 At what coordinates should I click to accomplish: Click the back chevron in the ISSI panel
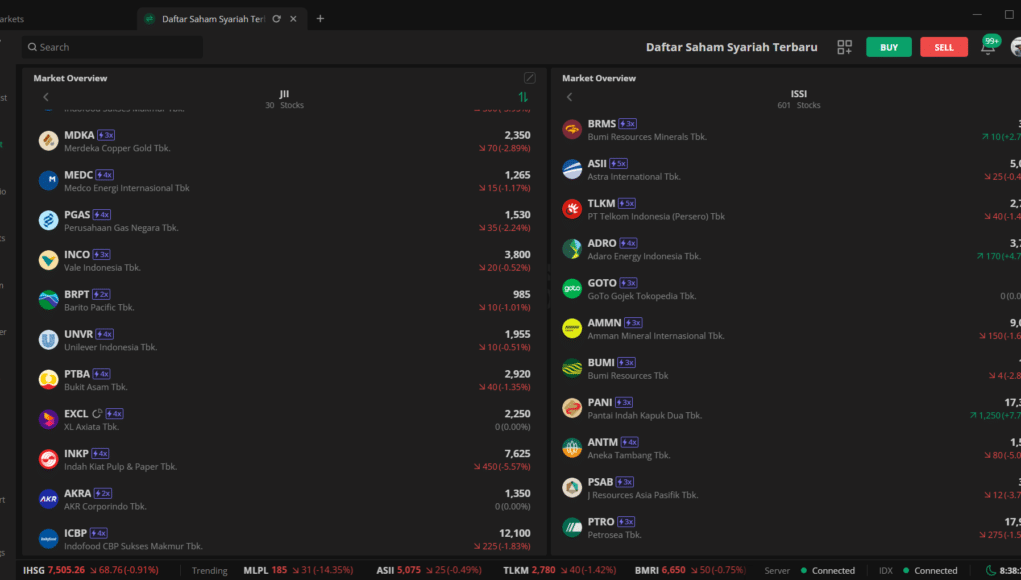pyautogui.click(x=569, y=96)
